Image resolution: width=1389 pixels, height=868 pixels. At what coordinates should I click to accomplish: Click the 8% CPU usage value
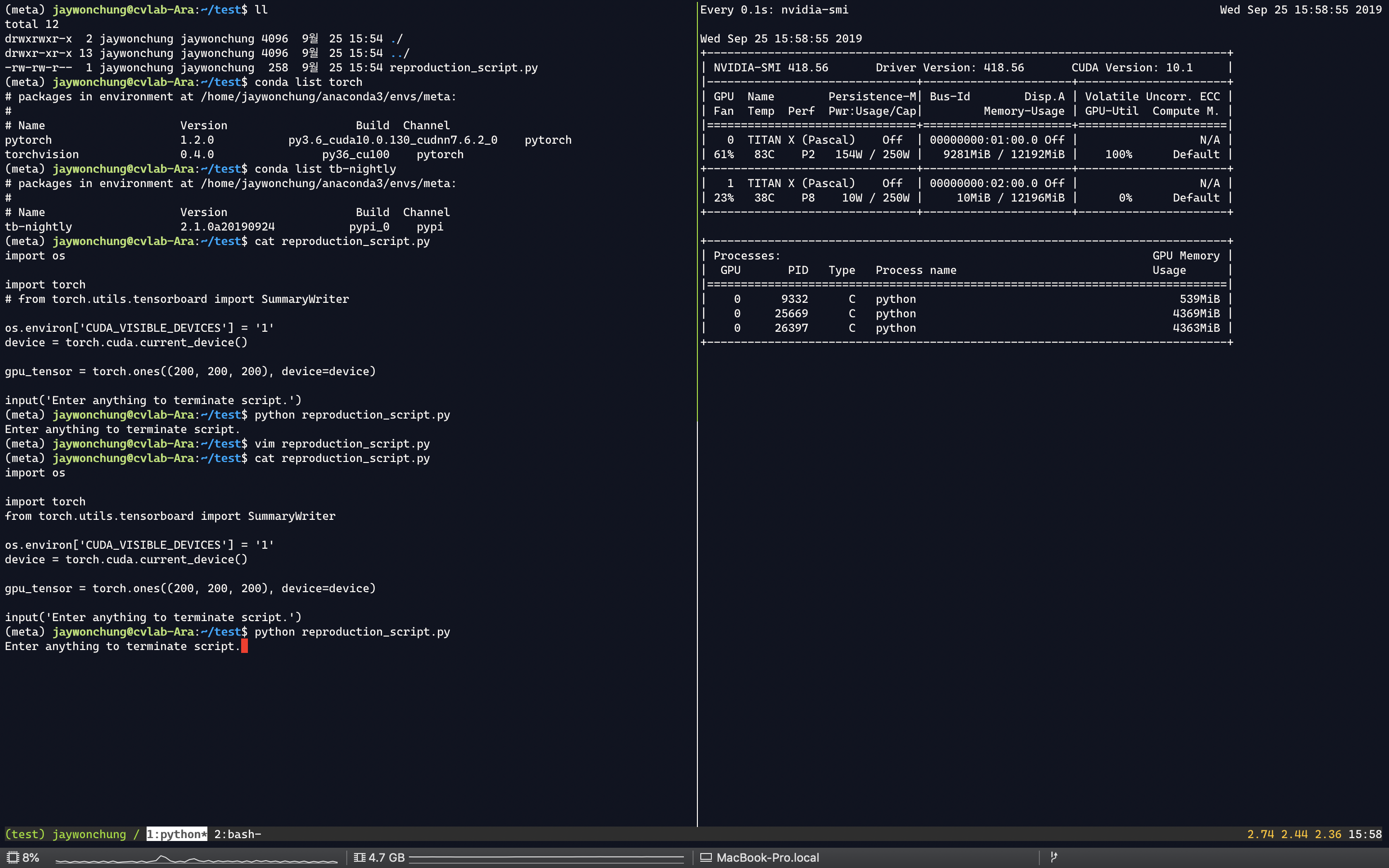click(30, 857)
